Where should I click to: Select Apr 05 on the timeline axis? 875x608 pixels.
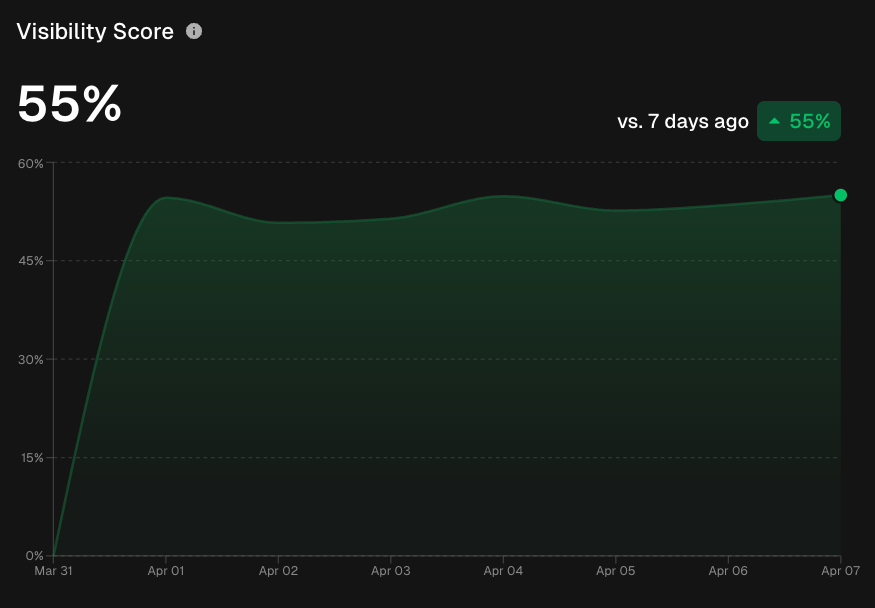tap(616, 571)
